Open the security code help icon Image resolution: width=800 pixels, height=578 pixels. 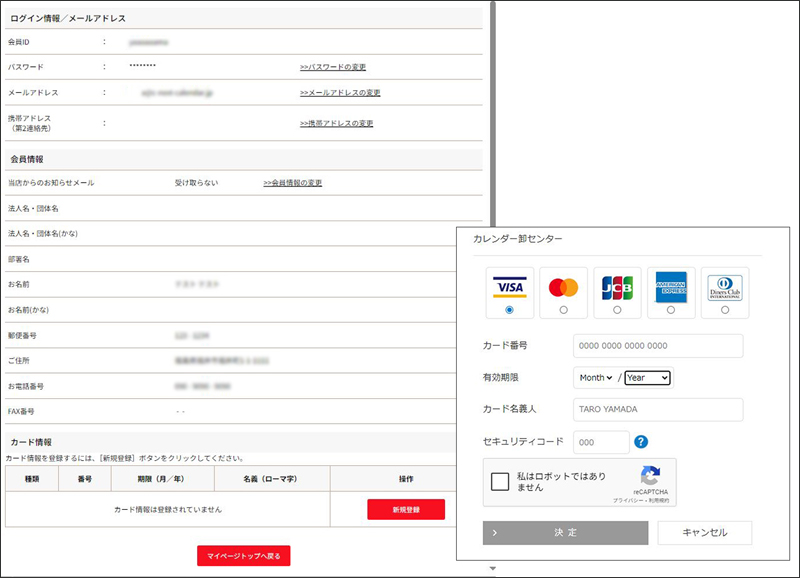point(641,442)
